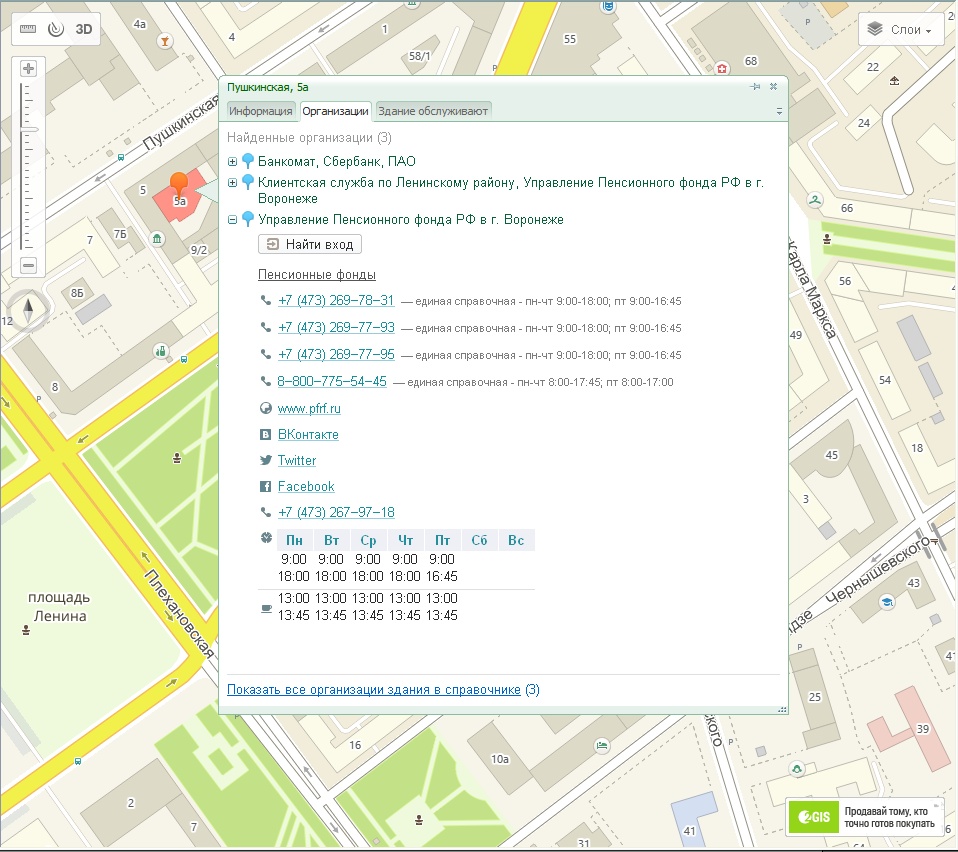The width and height of the screenshot is (958, 852).
Task: Click the green recycling icon near building 39
Action: click(x=797, y=769)
